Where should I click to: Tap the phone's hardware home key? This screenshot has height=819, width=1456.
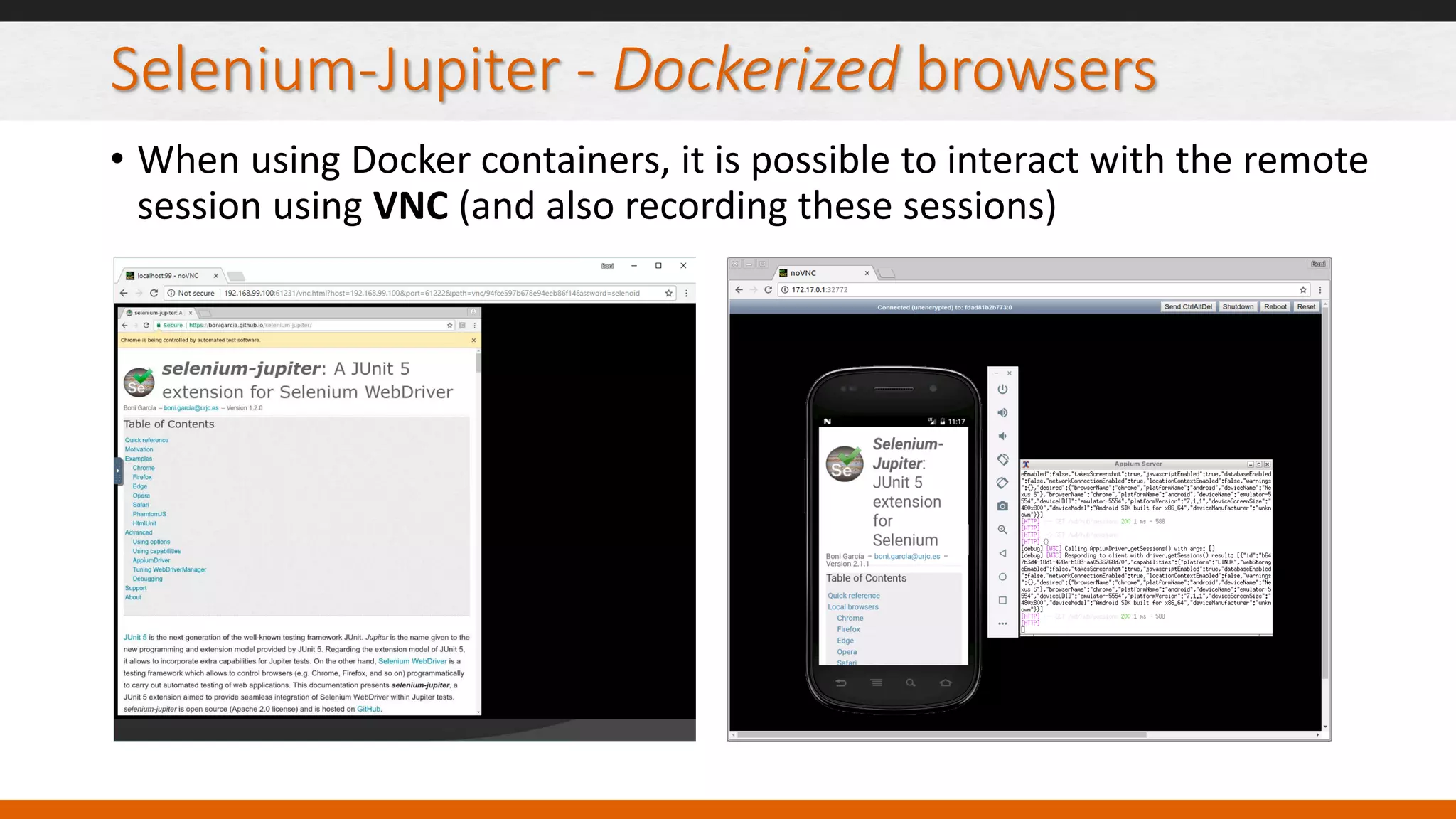[x=946, y=682]
